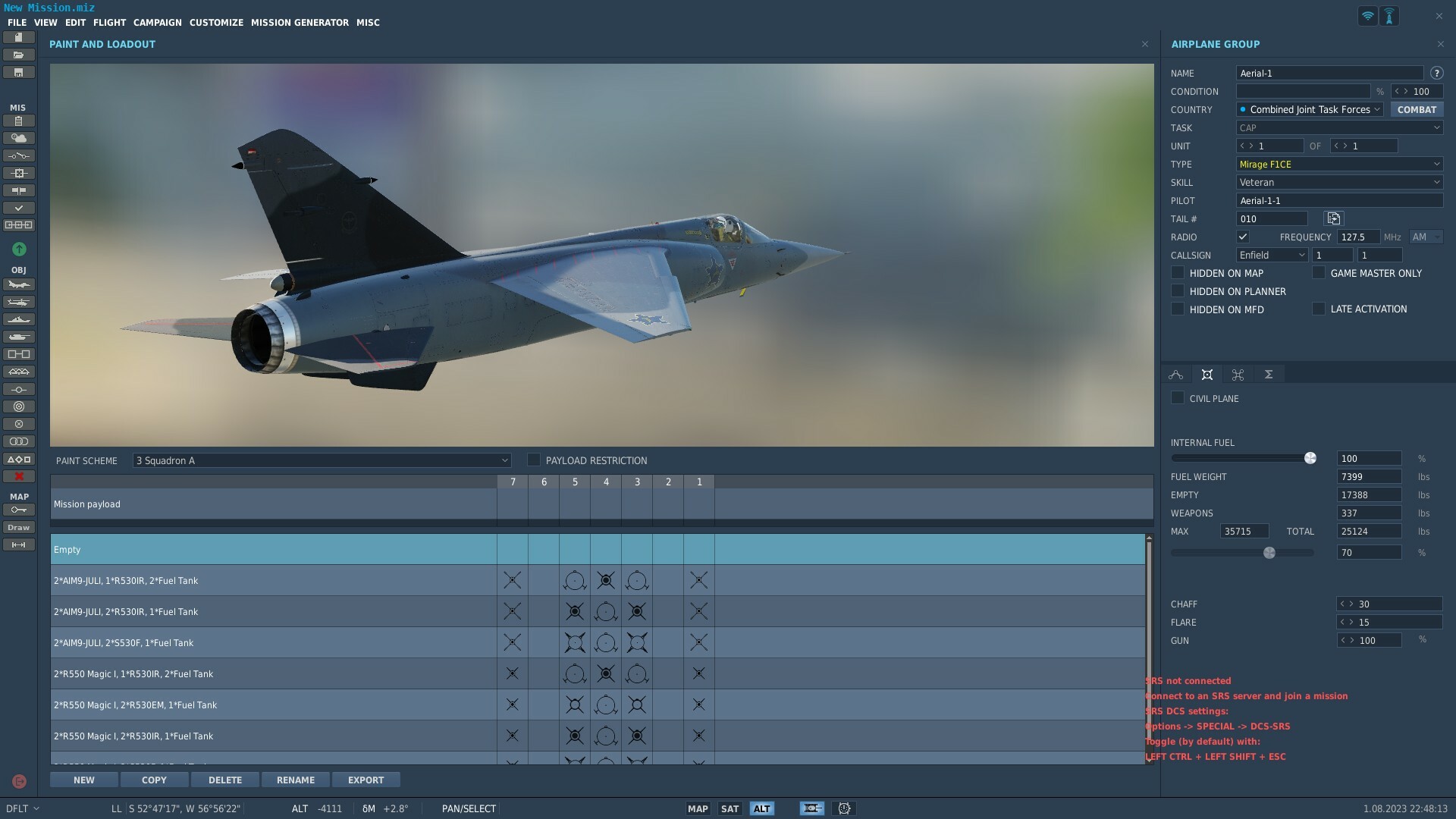The height and width of the screenshot is (819, 1456).
Task: Select the airplane group tool
Action: click(19, 284)
